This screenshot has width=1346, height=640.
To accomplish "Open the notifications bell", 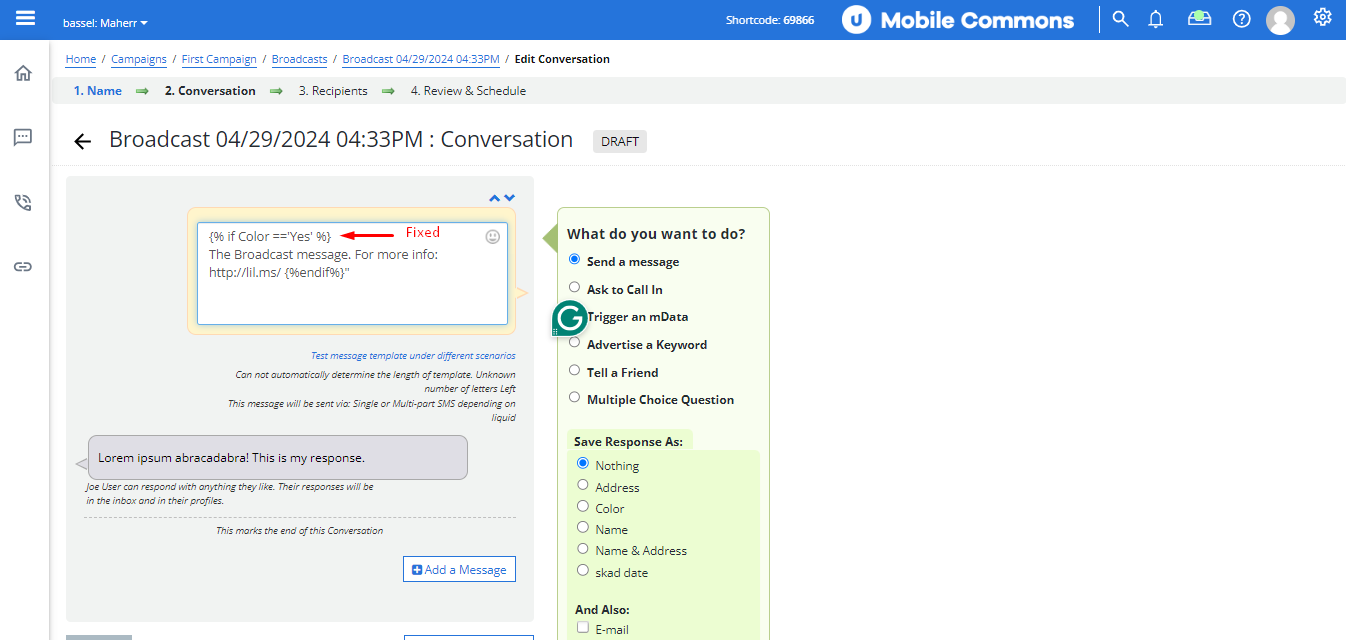I will (1156, 19).
